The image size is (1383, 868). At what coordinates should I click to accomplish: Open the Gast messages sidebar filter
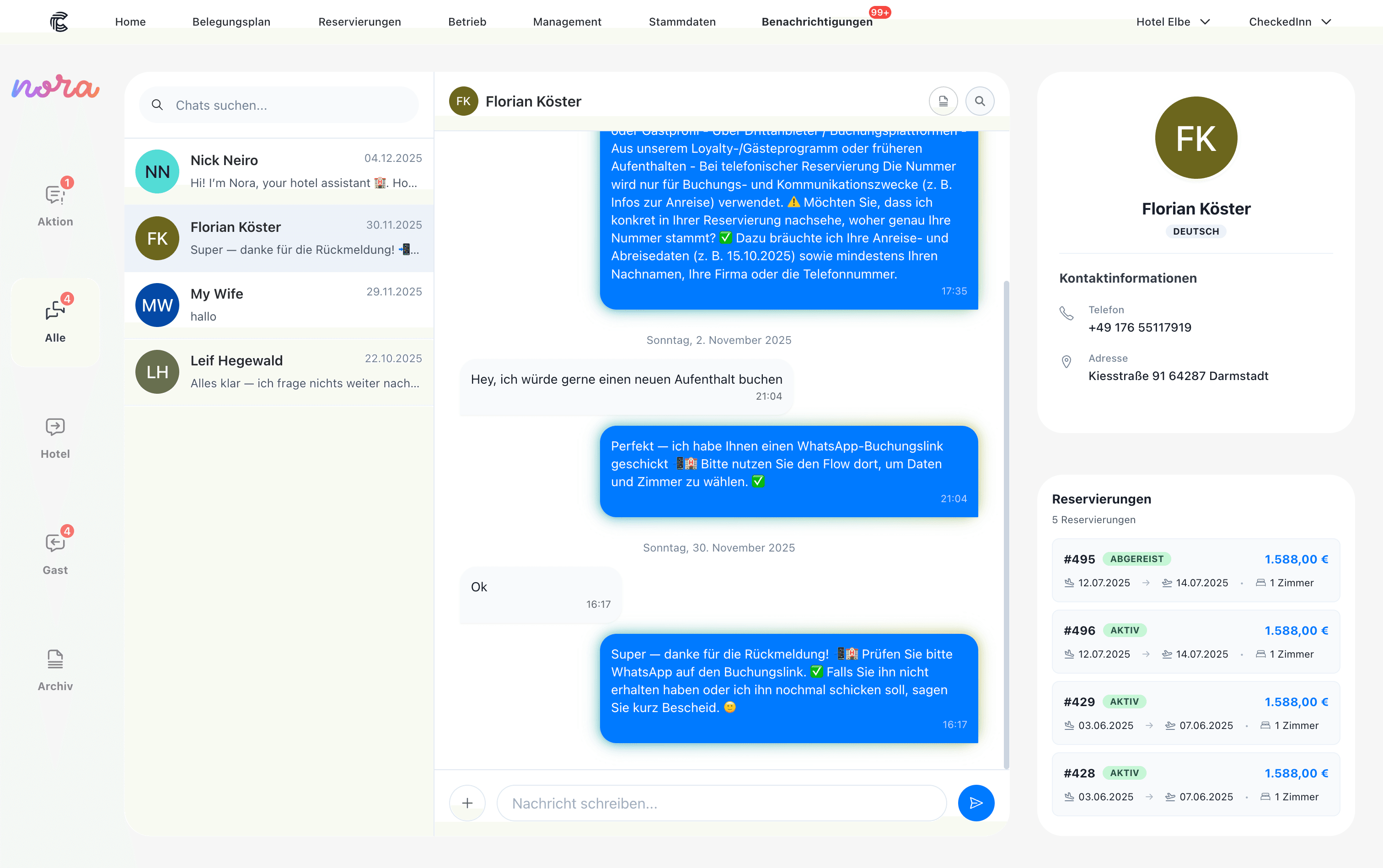click(55, 553)
